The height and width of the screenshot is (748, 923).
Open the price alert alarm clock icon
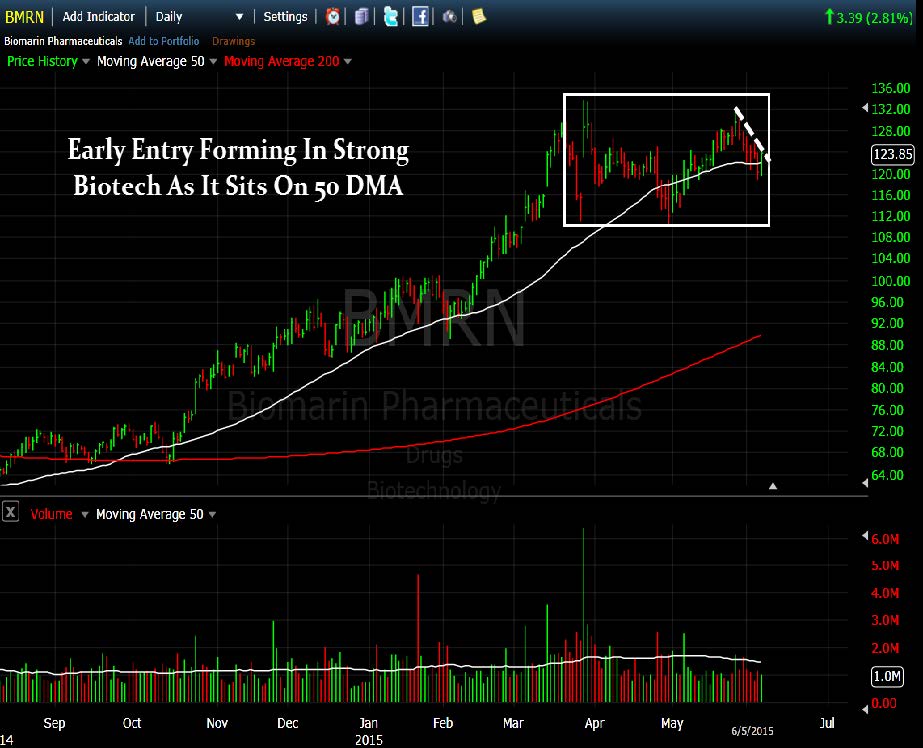(333, 16)
